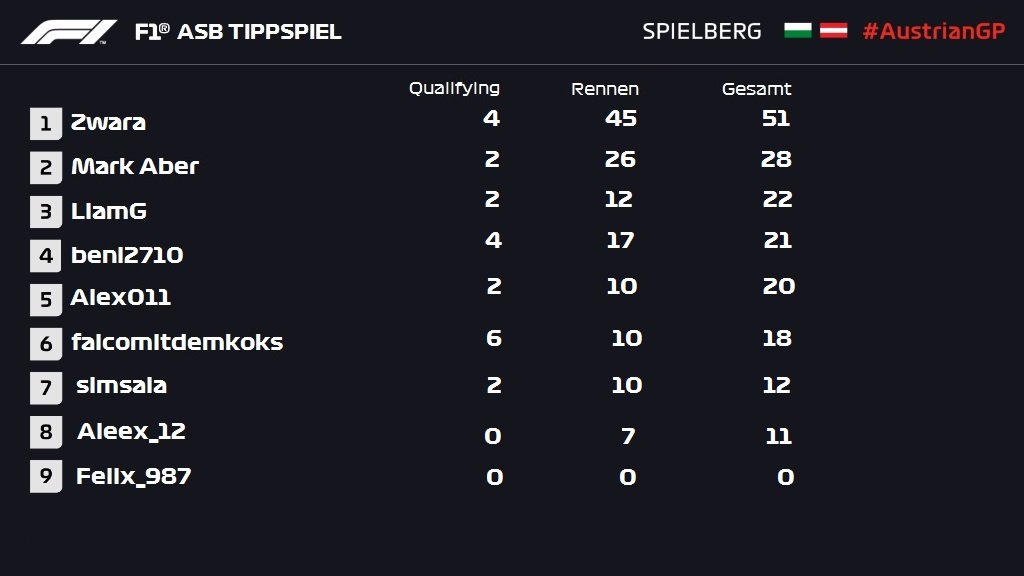Screen dimensions: 1024x576
Task: Click the position 1 badge
Action: [x=46, y=123]
